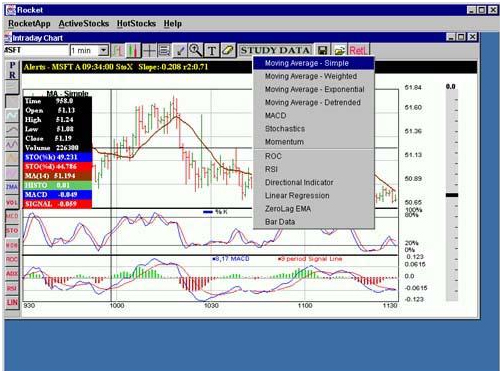Click the floppy disk save icon

322,51
